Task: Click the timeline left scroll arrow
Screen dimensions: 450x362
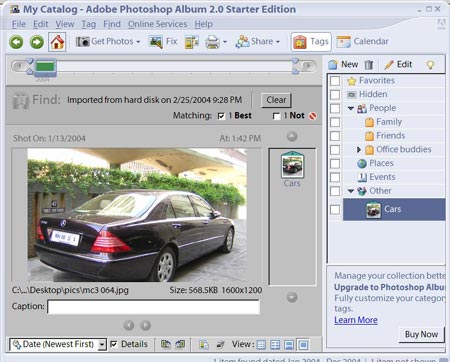Action: (19, 66)
